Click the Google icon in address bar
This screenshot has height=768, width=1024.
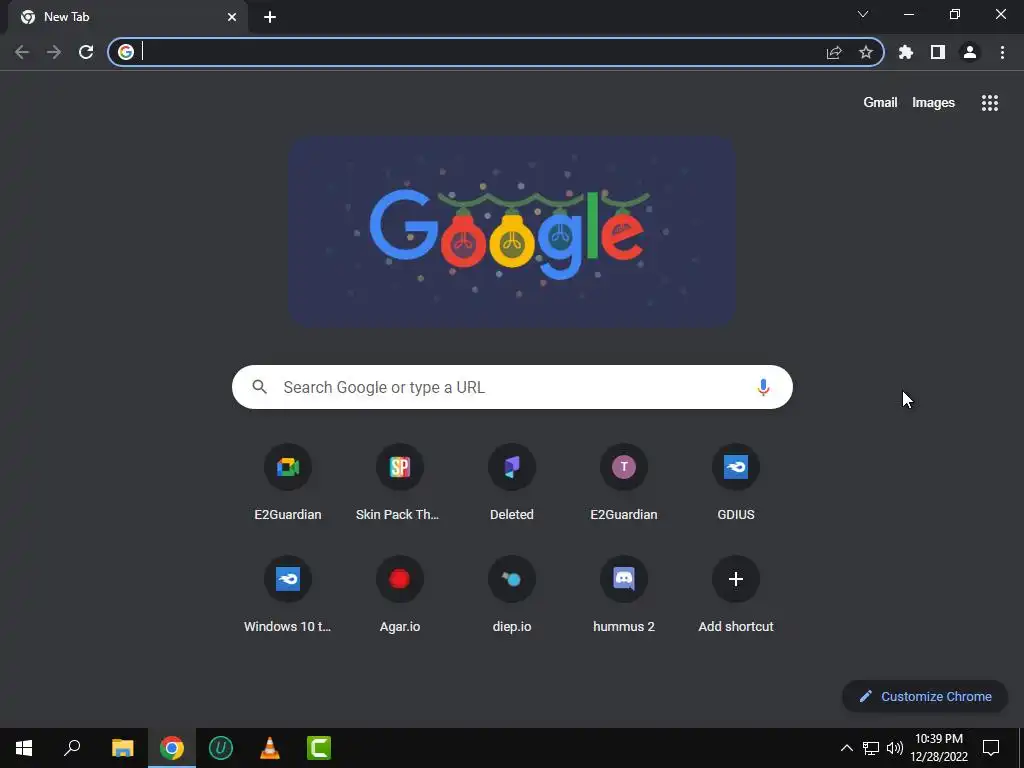[x=126, y=52]
